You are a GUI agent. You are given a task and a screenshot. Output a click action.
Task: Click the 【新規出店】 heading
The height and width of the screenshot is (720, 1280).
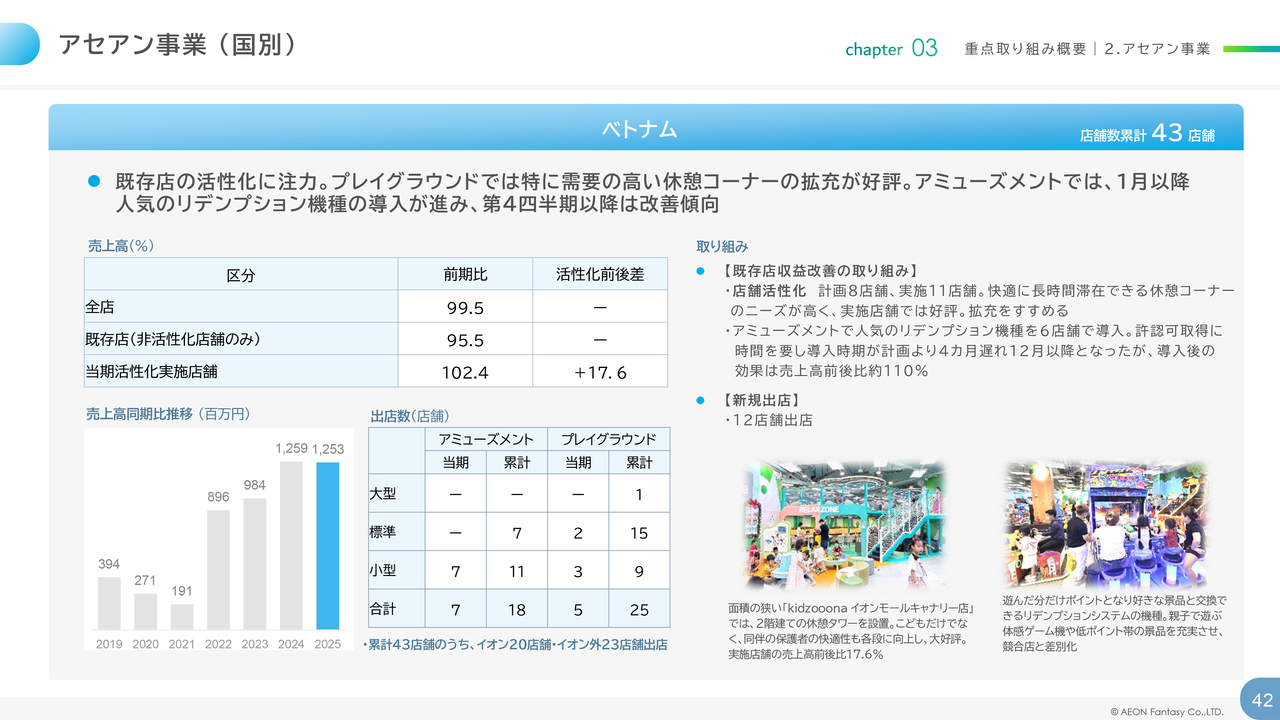pos(760,400)
